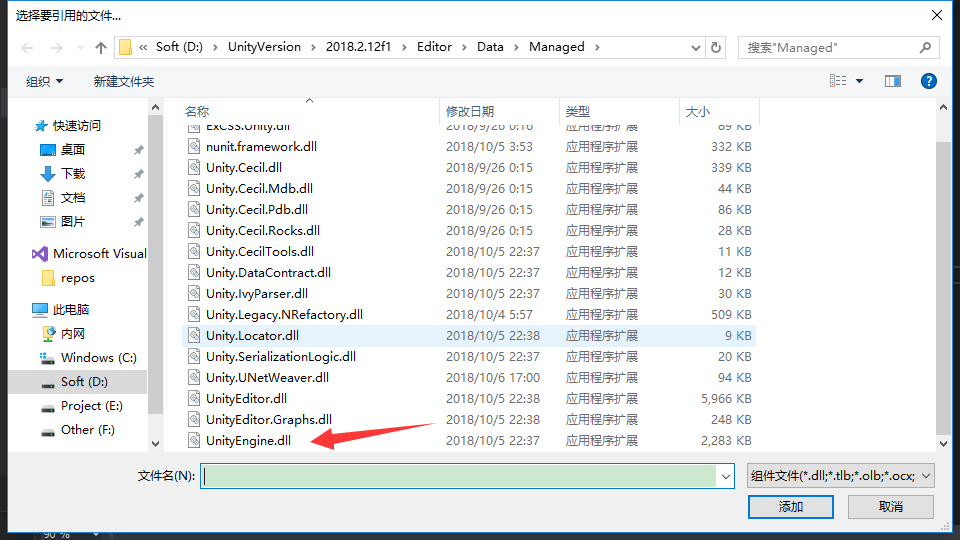Open Project (E:) drive
This screenshot has height=540, width=960.
[x=81, y=406]
